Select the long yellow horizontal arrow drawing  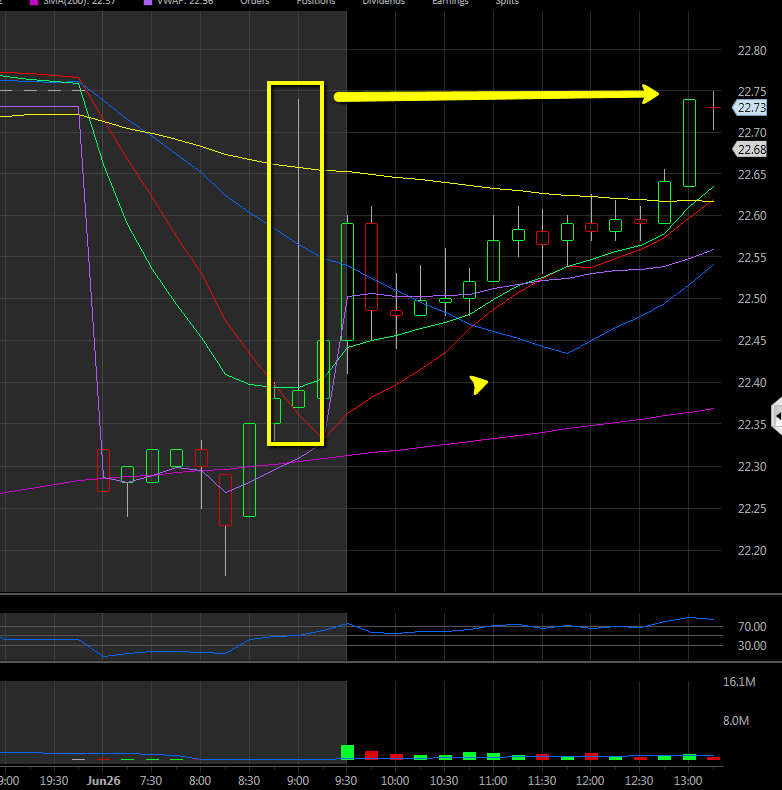(x=495, y=96)
